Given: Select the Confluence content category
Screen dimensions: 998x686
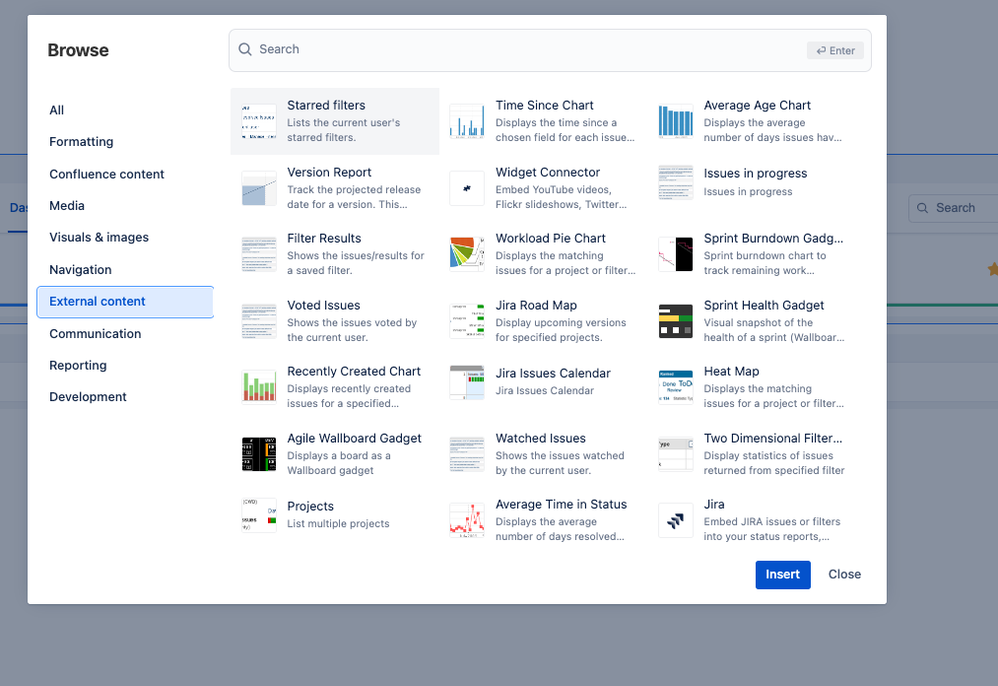Looking at the screenshot, I should (x=107, y=174).
